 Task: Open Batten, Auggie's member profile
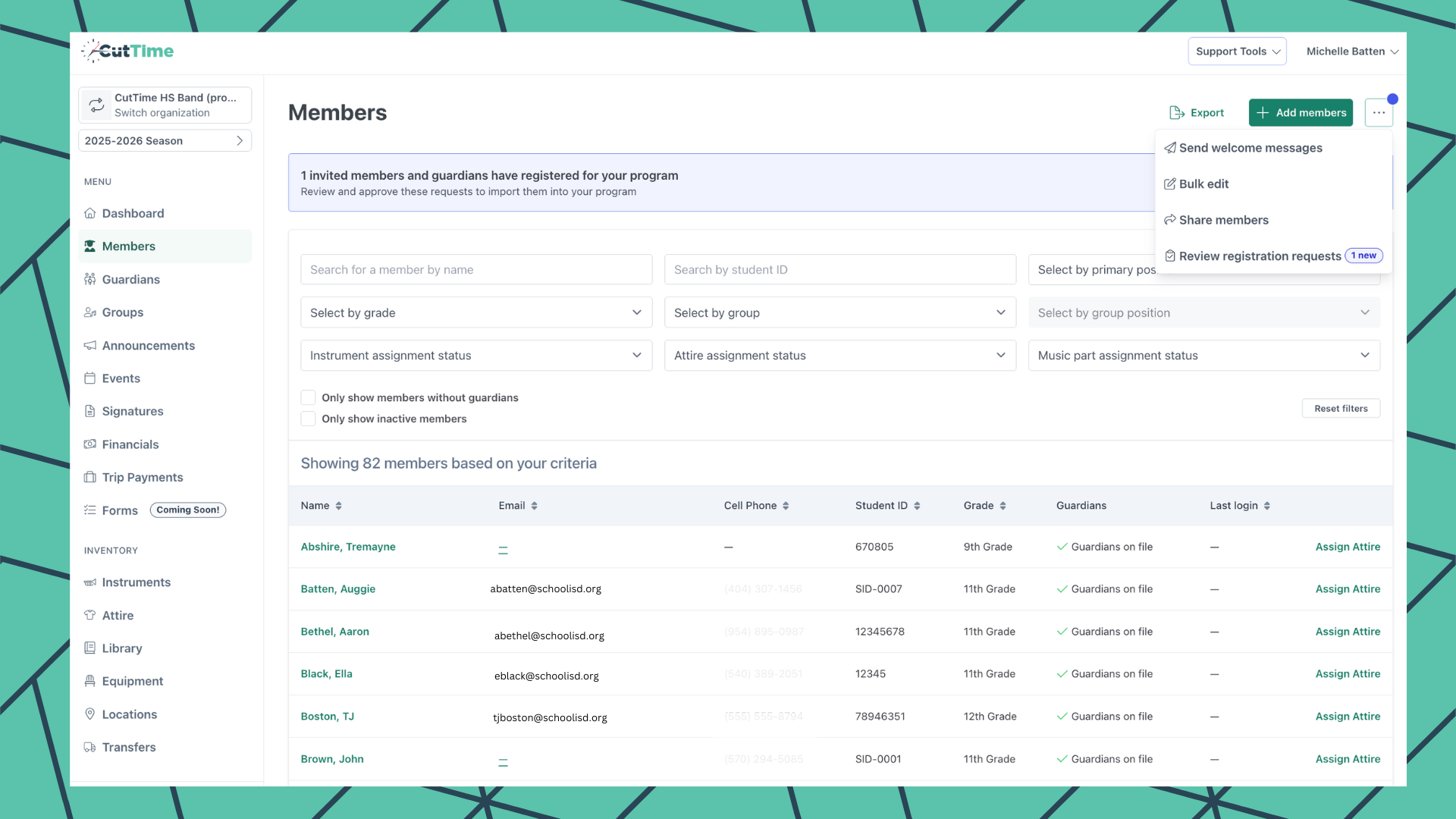[337, 588]
